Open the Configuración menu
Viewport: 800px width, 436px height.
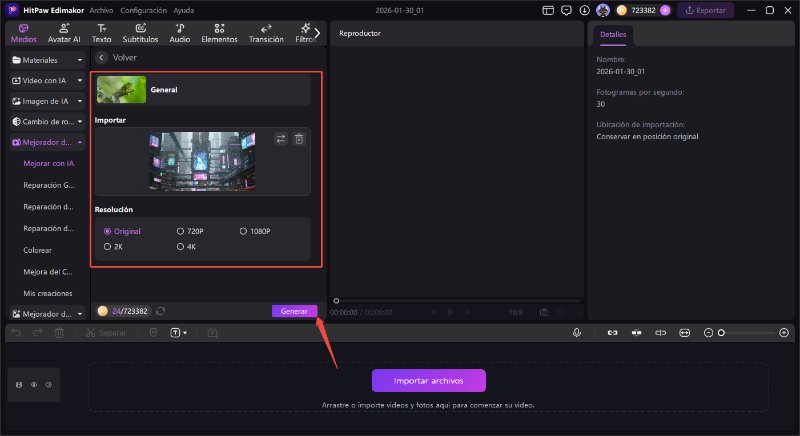pyautogui.click(x=143, y=10)
